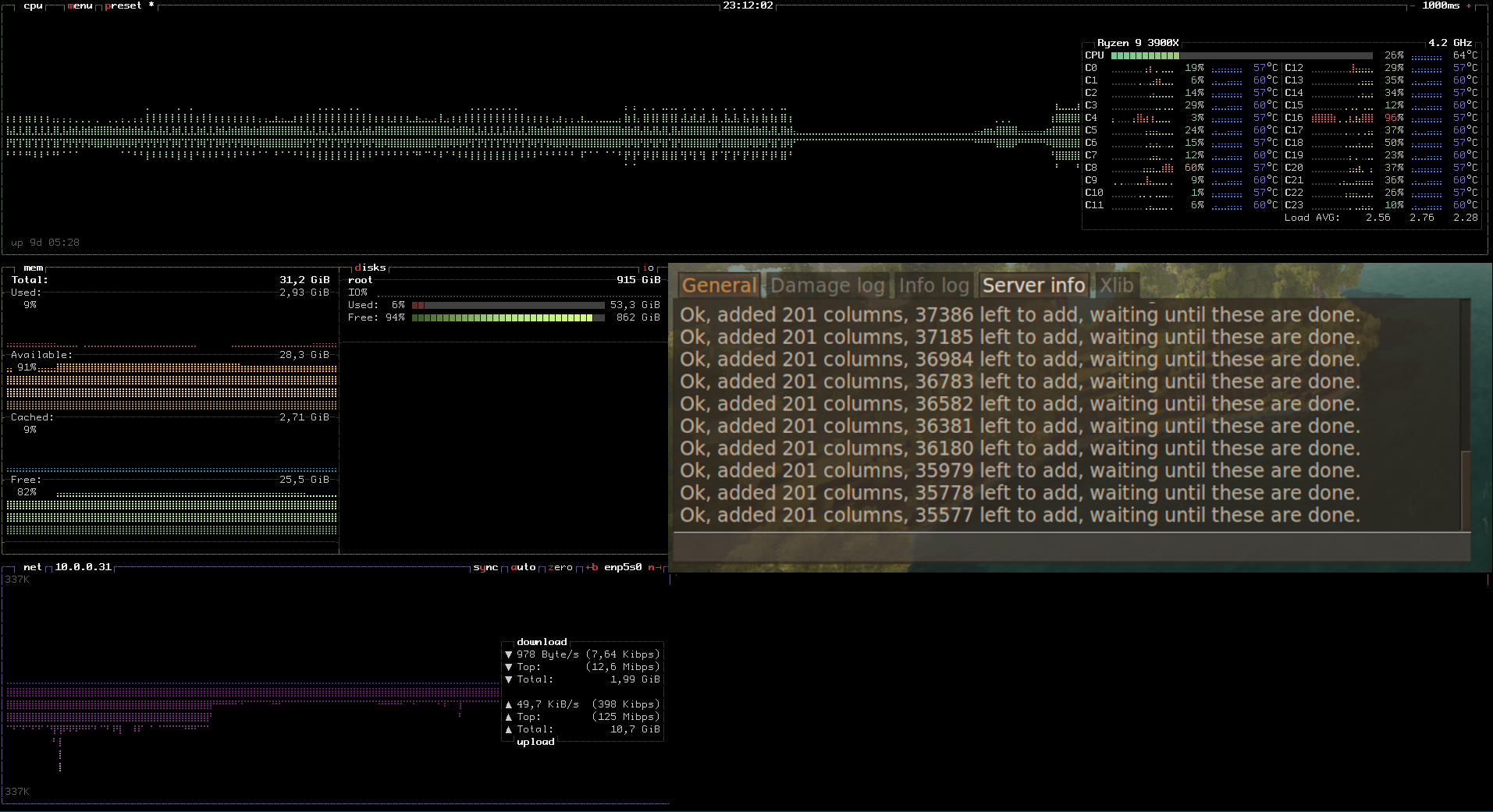The image size is (1493, 812).
Task: Switch to next network interface (n arrow)
Action: (x=654, y=567)
